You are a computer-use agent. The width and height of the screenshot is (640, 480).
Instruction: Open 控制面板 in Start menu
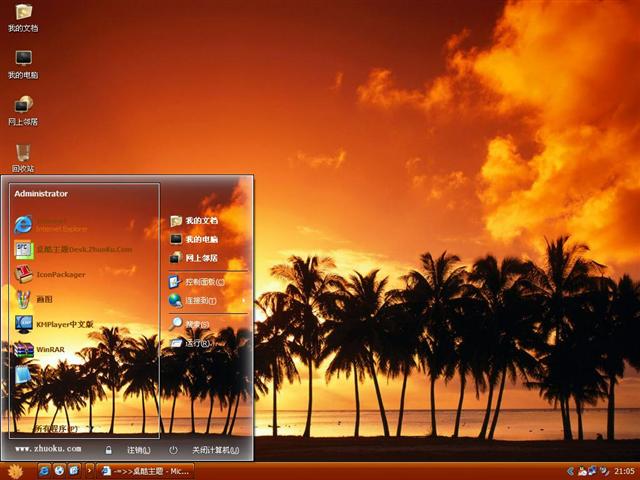click(203, 282)
